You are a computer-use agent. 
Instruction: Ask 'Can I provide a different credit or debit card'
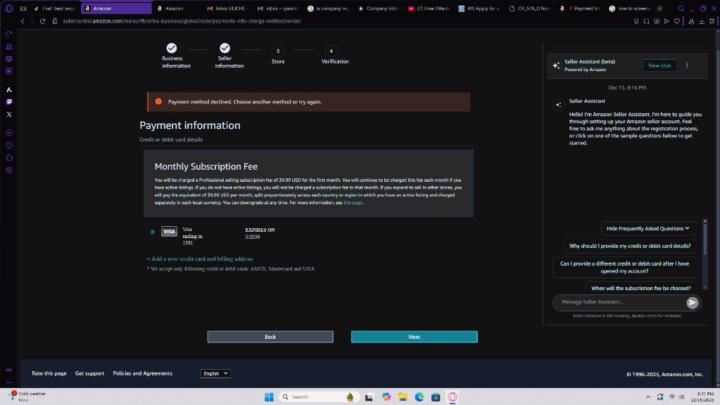pos(624,267)
